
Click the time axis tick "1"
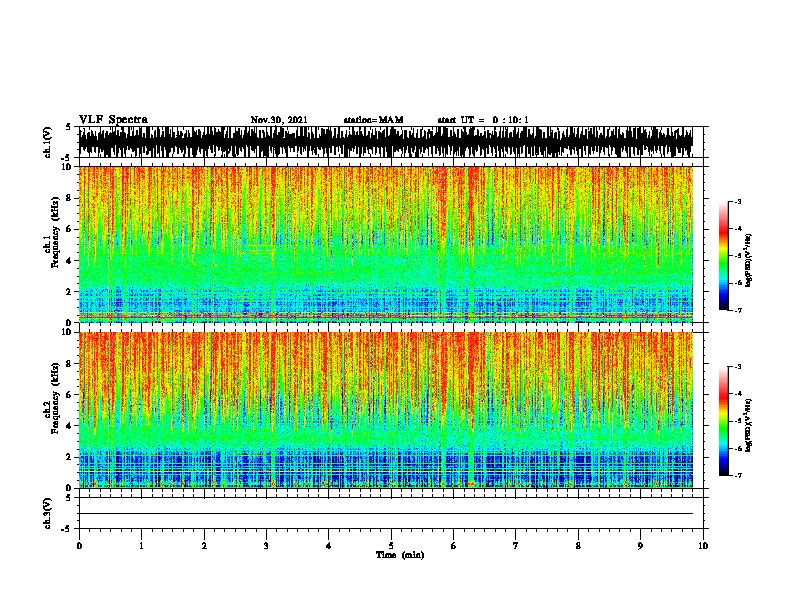141,546
